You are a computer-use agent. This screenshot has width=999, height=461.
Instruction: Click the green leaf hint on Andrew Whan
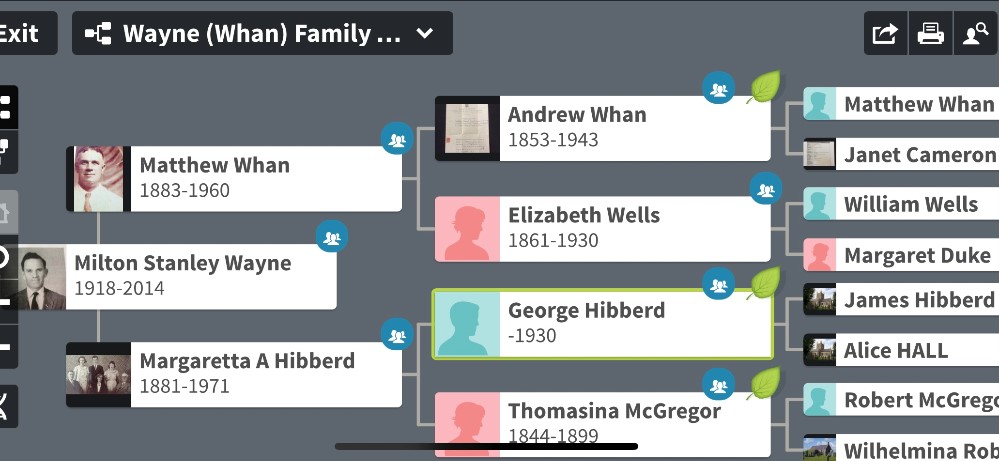click(x=765, y=88)
